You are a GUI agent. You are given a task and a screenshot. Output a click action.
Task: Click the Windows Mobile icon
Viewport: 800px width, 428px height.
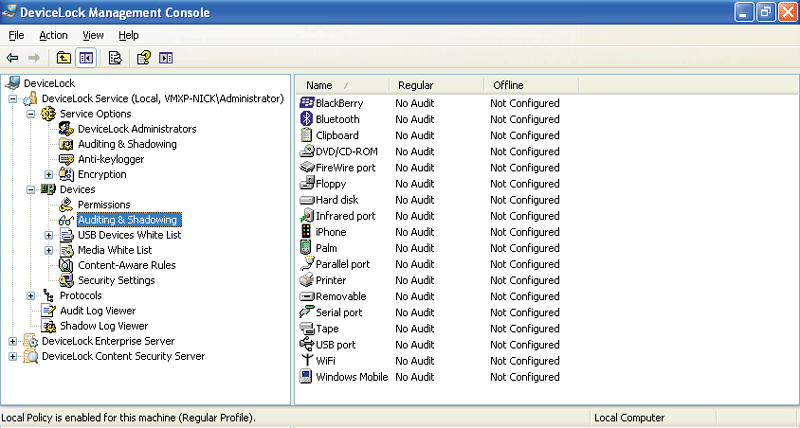coord(306,377)
